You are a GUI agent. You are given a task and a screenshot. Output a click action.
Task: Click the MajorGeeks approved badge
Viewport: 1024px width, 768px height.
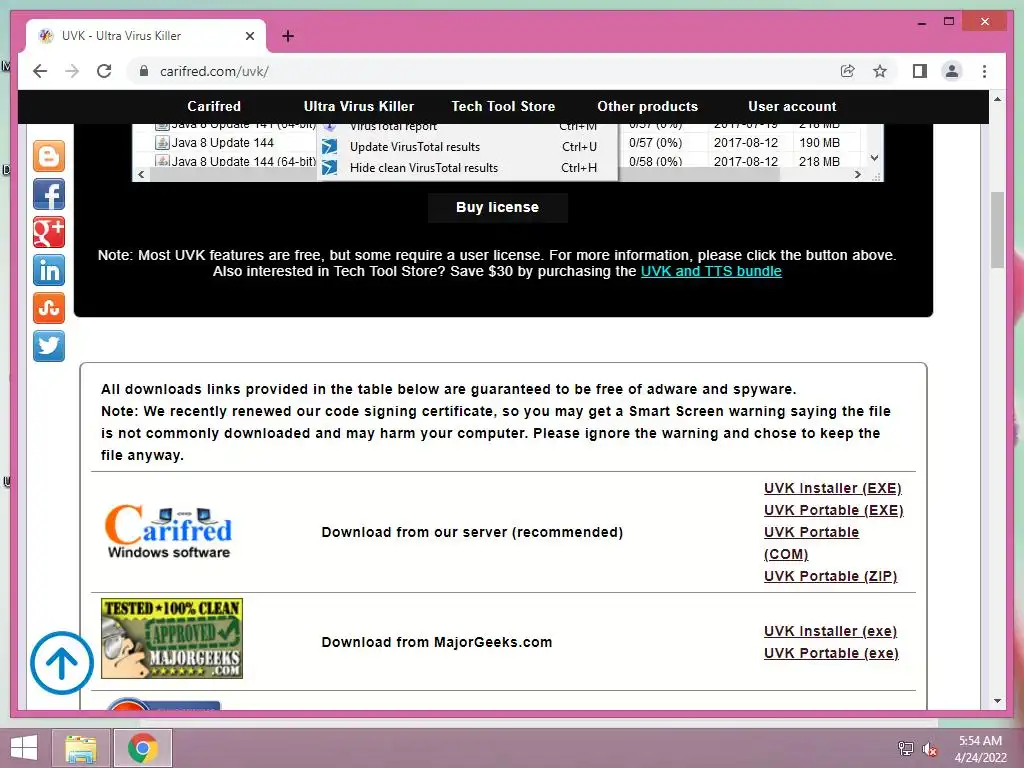pos(172,639)
